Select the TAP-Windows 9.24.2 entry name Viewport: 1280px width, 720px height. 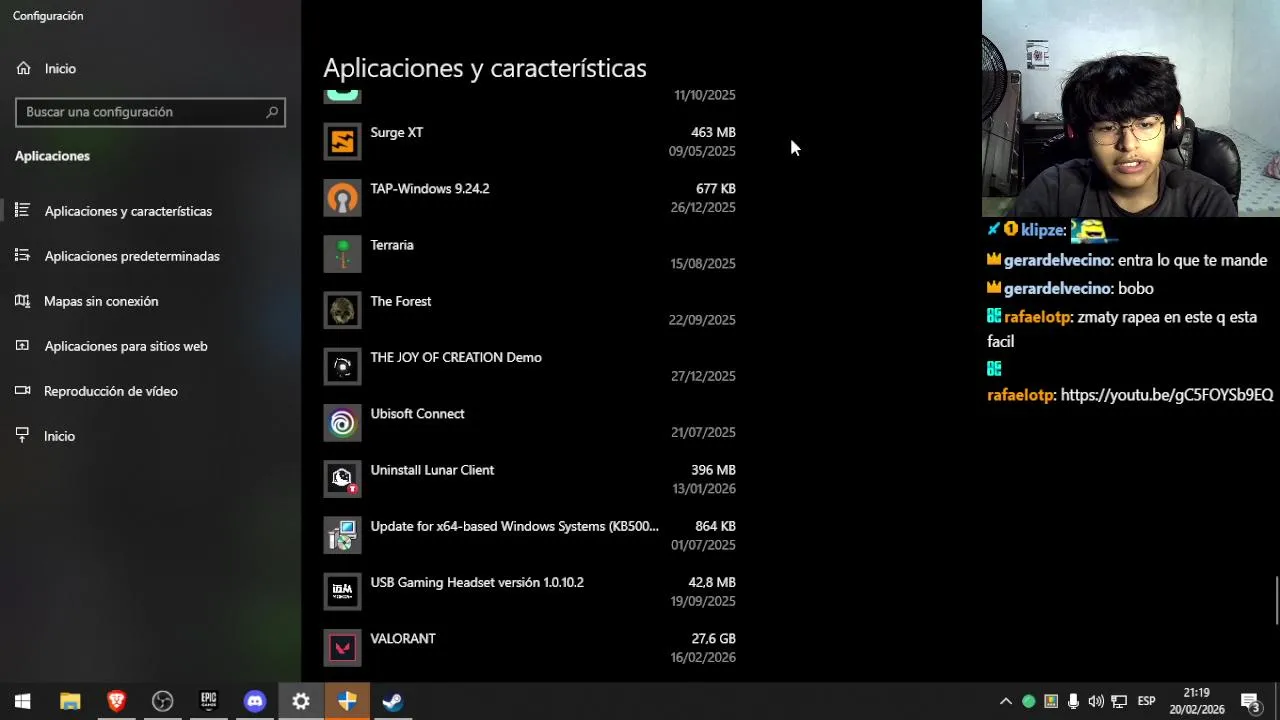click(x=430, y=188)
